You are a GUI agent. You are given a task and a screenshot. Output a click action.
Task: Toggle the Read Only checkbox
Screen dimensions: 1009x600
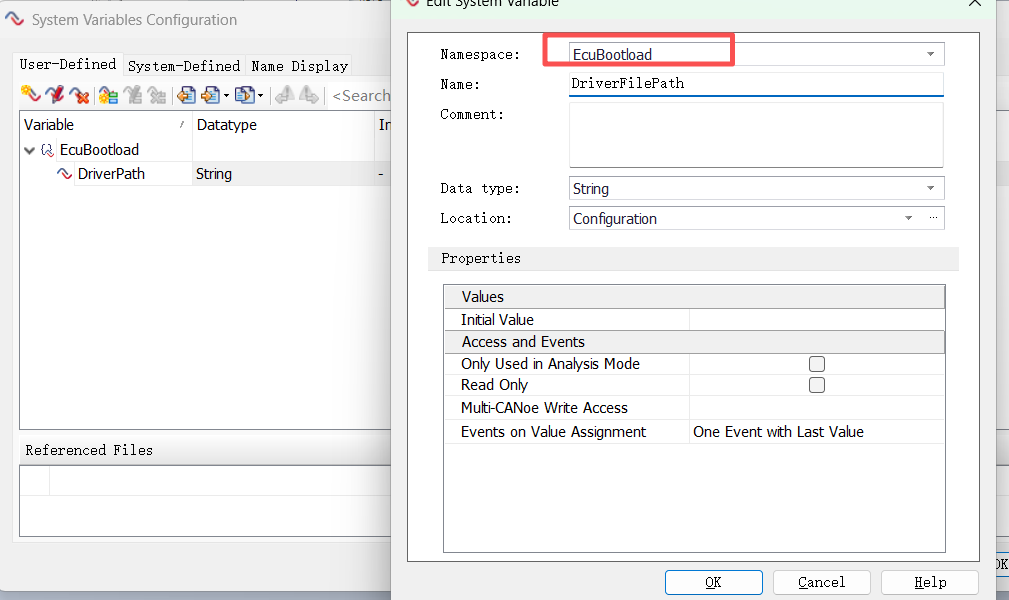point(817,385)
